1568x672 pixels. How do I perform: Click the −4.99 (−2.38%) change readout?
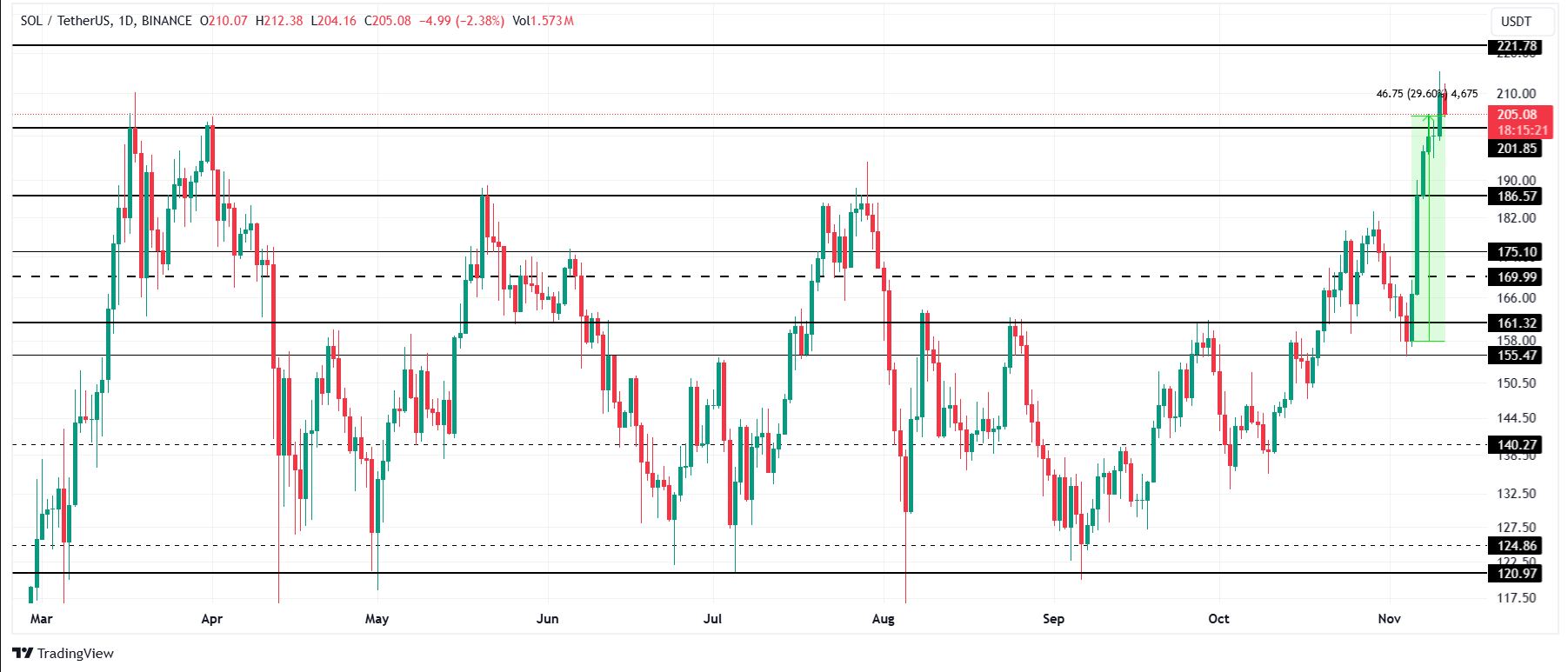[462, 21]
